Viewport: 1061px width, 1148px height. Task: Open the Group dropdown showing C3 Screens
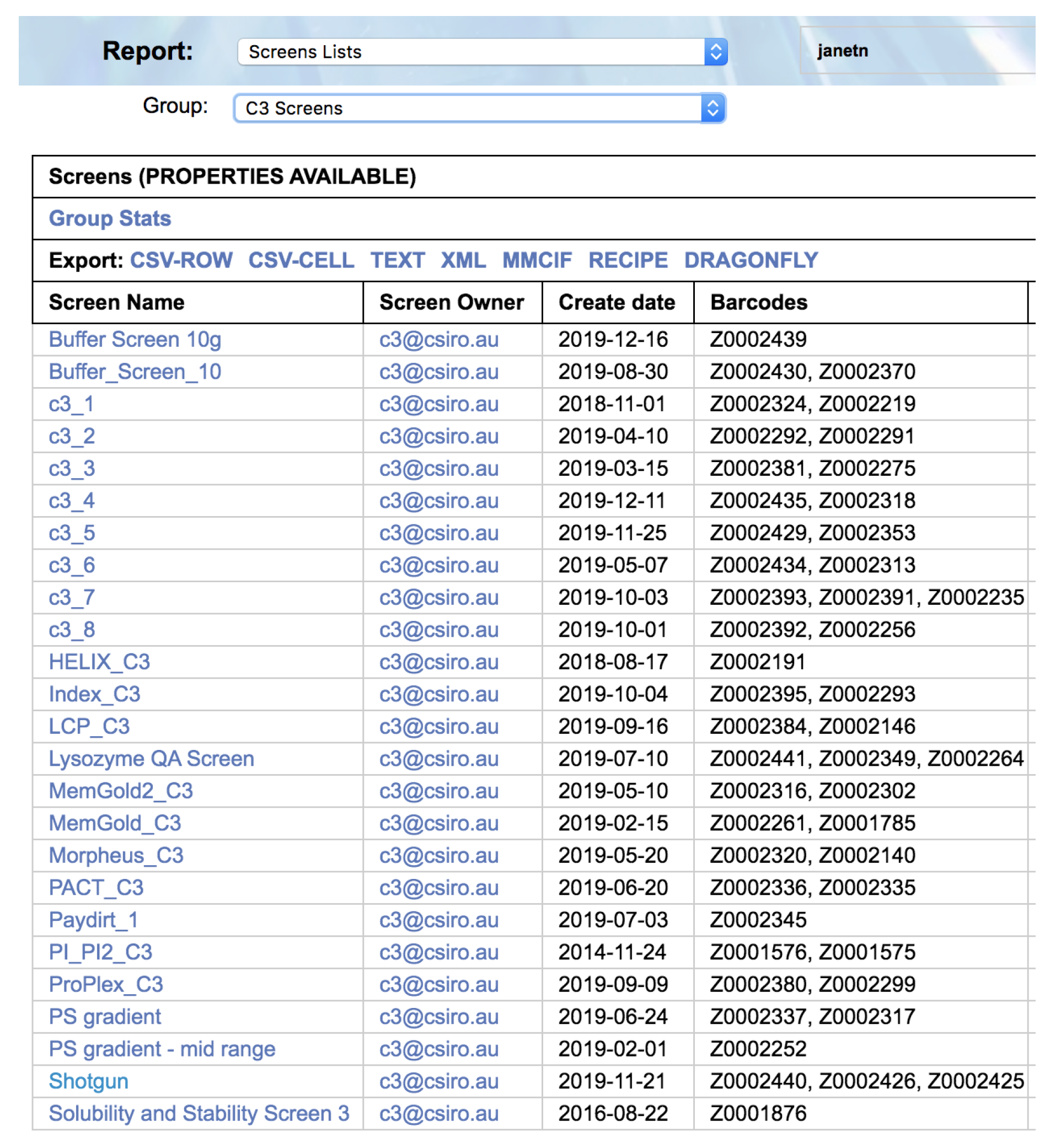(480, 109)
